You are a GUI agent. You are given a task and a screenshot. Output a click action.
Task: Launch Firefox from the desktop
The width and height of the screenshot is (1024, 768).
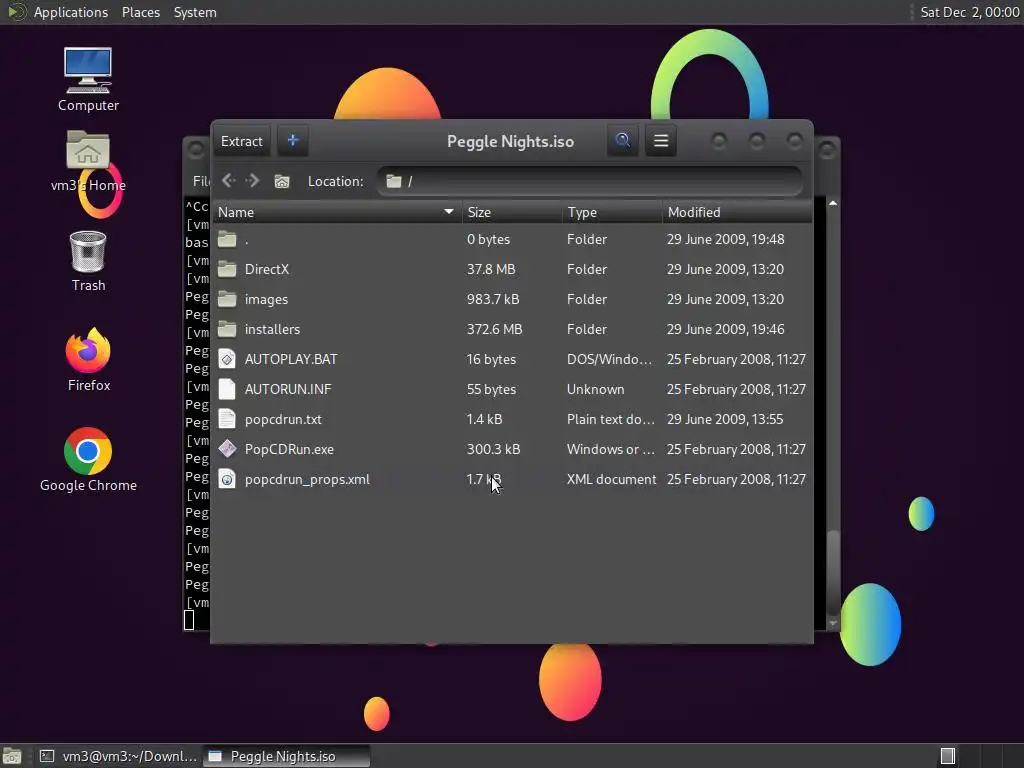pyautogui.click(x=88, y=360)
